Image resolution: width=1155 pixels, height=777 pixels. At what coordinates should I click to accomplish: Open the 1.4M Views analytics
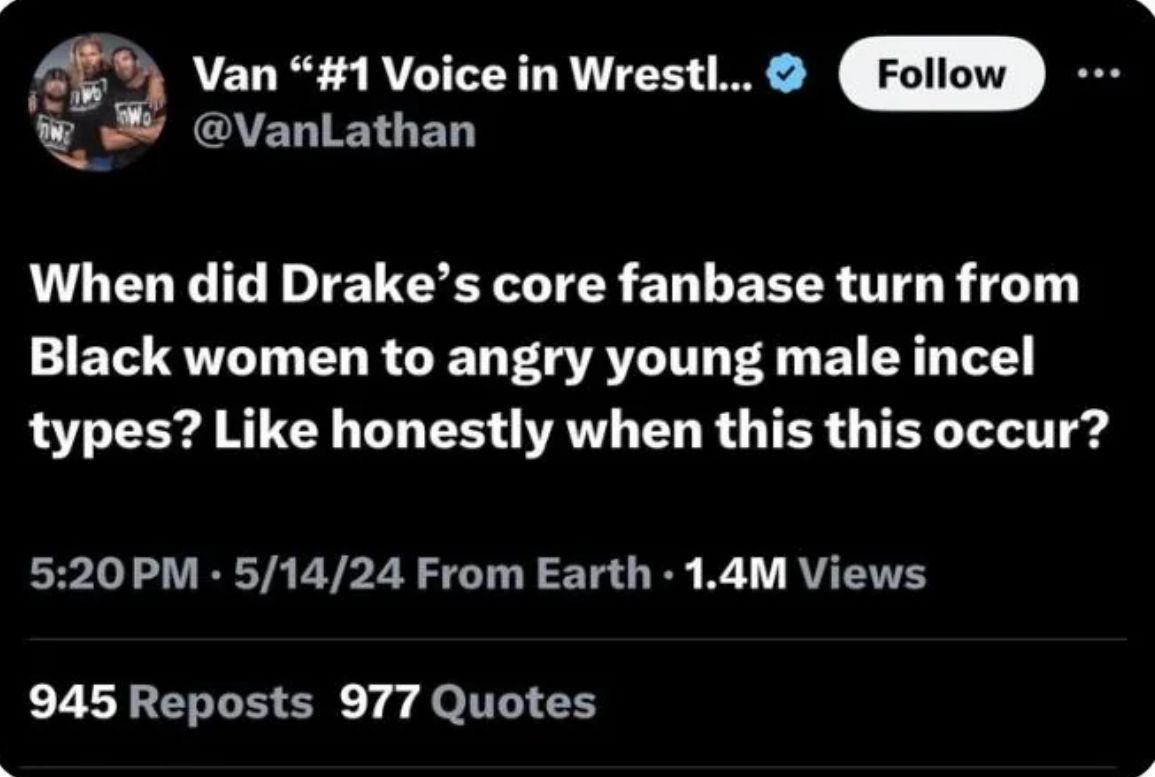(x=801, y=573)
